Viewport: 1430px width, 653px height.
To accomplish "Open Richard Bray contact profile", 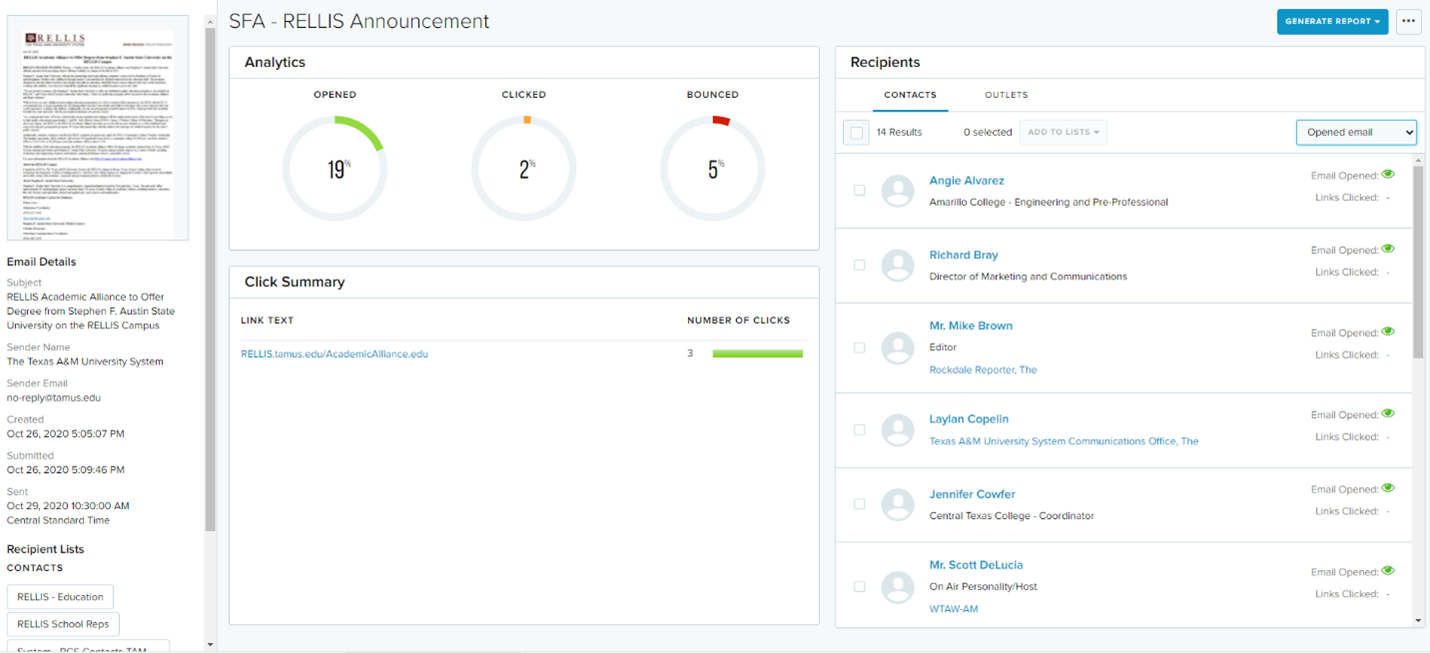I will [963, 255].
